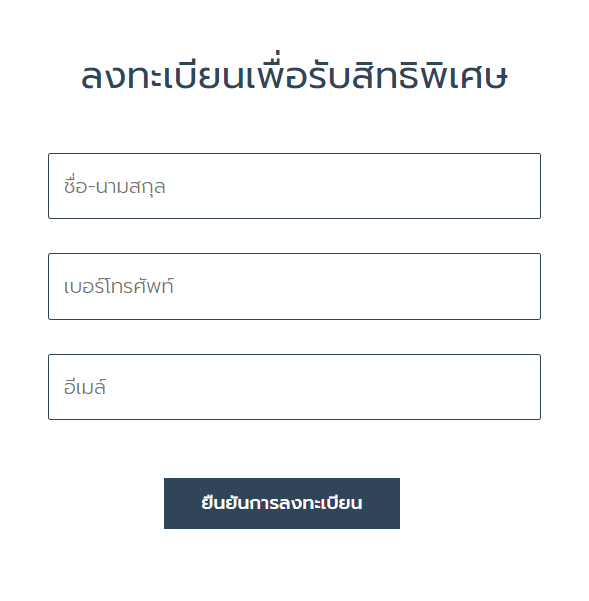This screenshot has width=589, height=601.
Task: Click the heading ลงทะเบียนเพื่อรับสิทธิพิเศษ
Action: pos(294,73)
